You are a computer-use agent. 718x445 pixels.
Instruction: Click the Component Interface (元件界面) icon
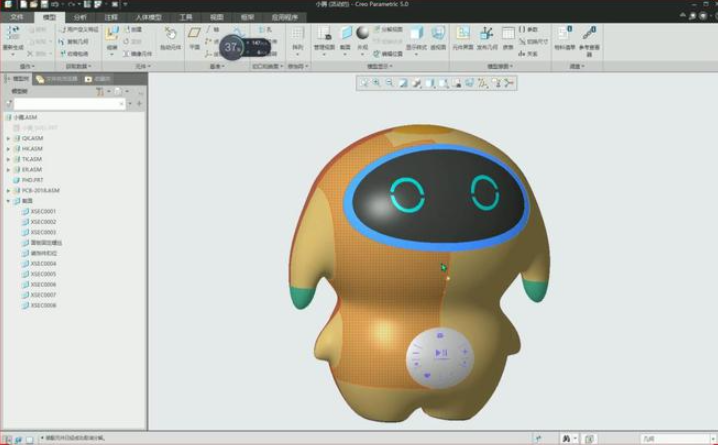click(463, 38)
